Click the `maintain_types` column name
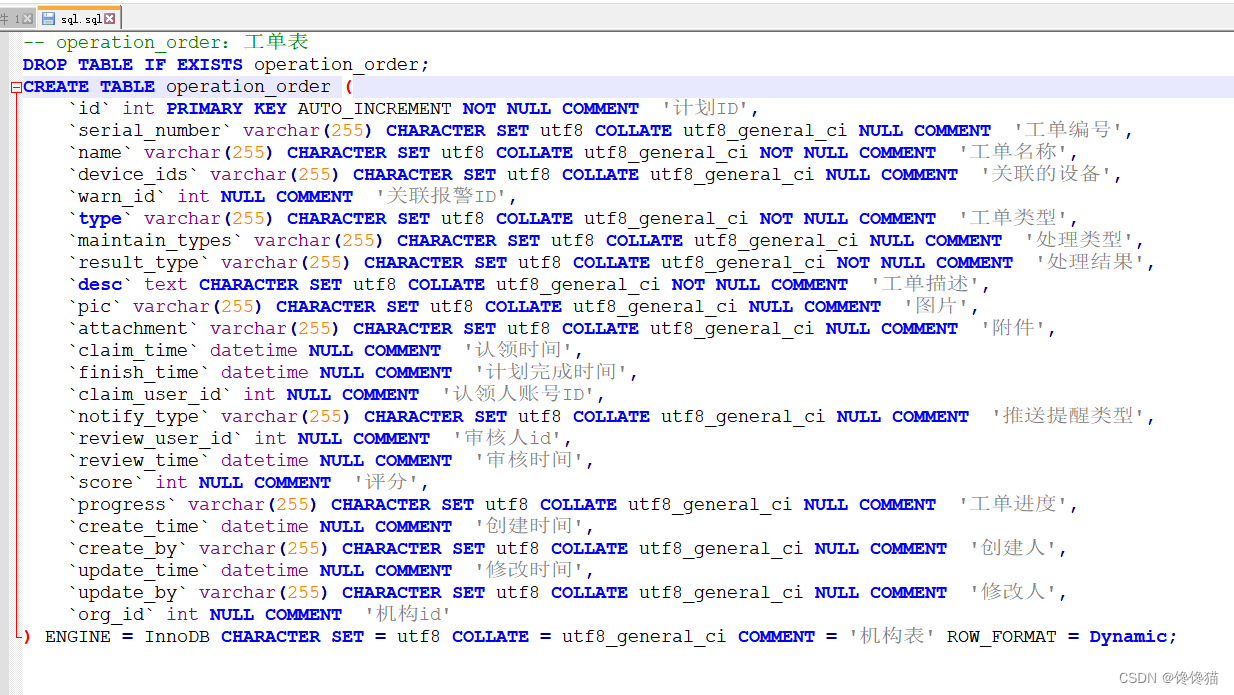1234x695 pixels. (155, 240)
